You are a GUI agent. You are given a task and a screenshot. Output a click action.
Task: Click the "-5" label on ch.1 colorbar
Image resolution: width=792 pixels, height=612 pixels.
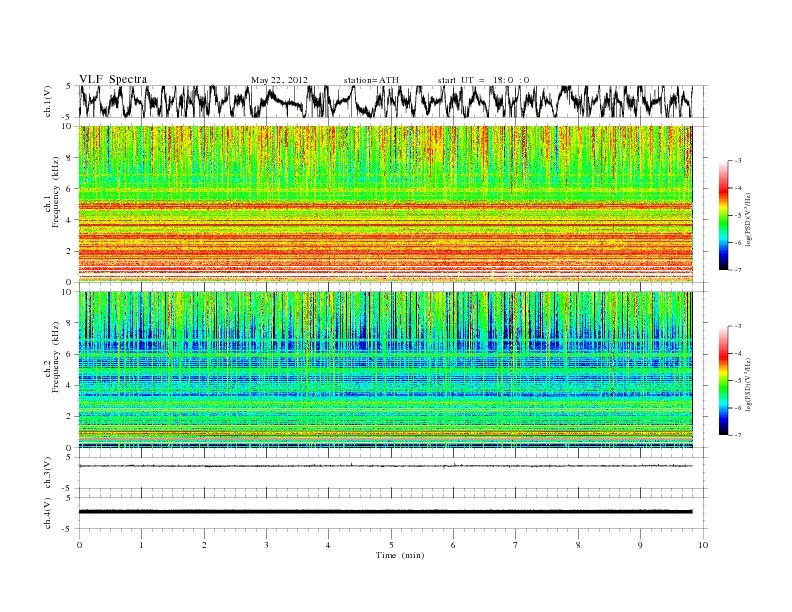pyautogui.click(x=738, y=215)
